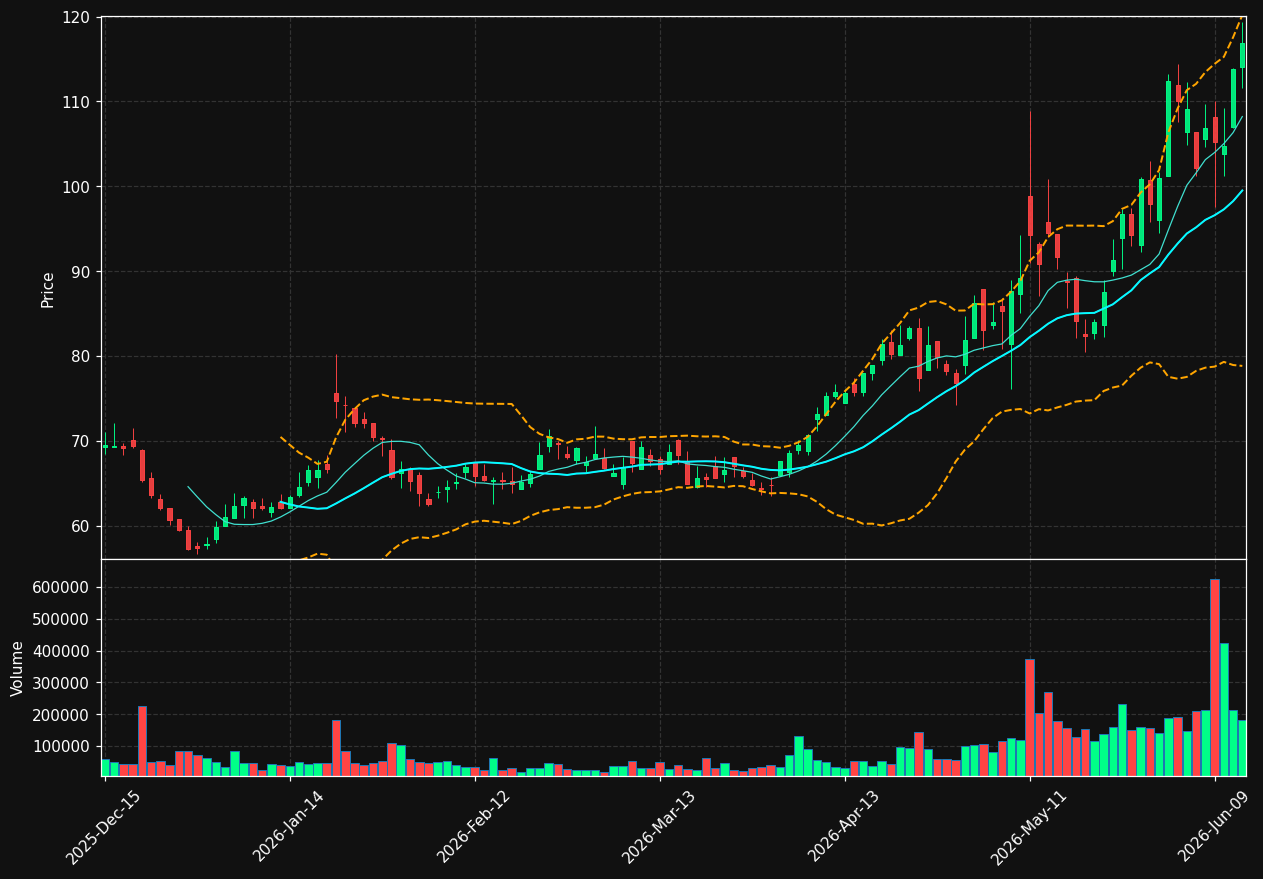Select the green volume bar near 420000

click(1224, 710)
